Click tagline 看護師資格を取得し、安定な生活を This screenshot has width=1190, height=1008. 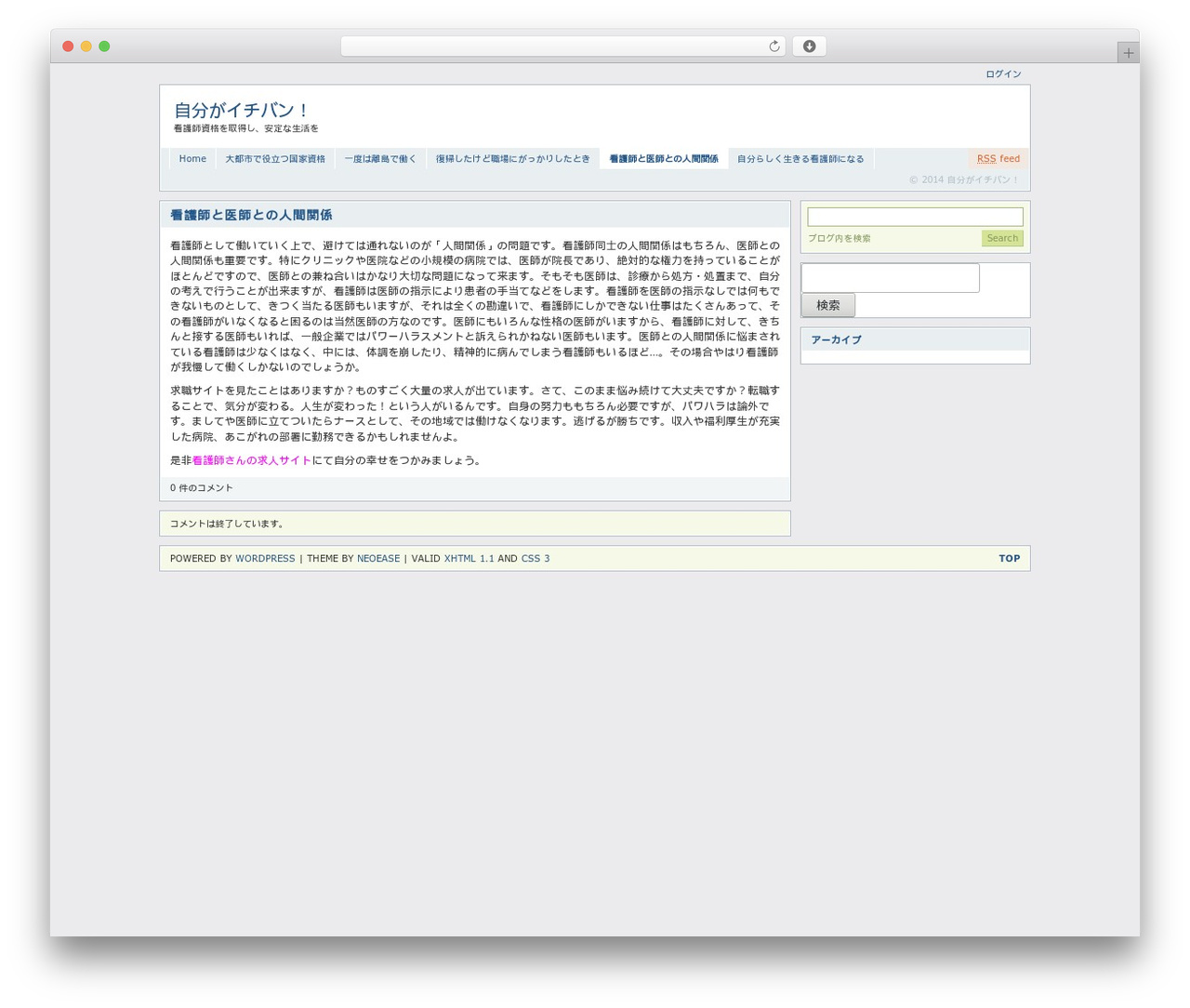pos(246,128)
